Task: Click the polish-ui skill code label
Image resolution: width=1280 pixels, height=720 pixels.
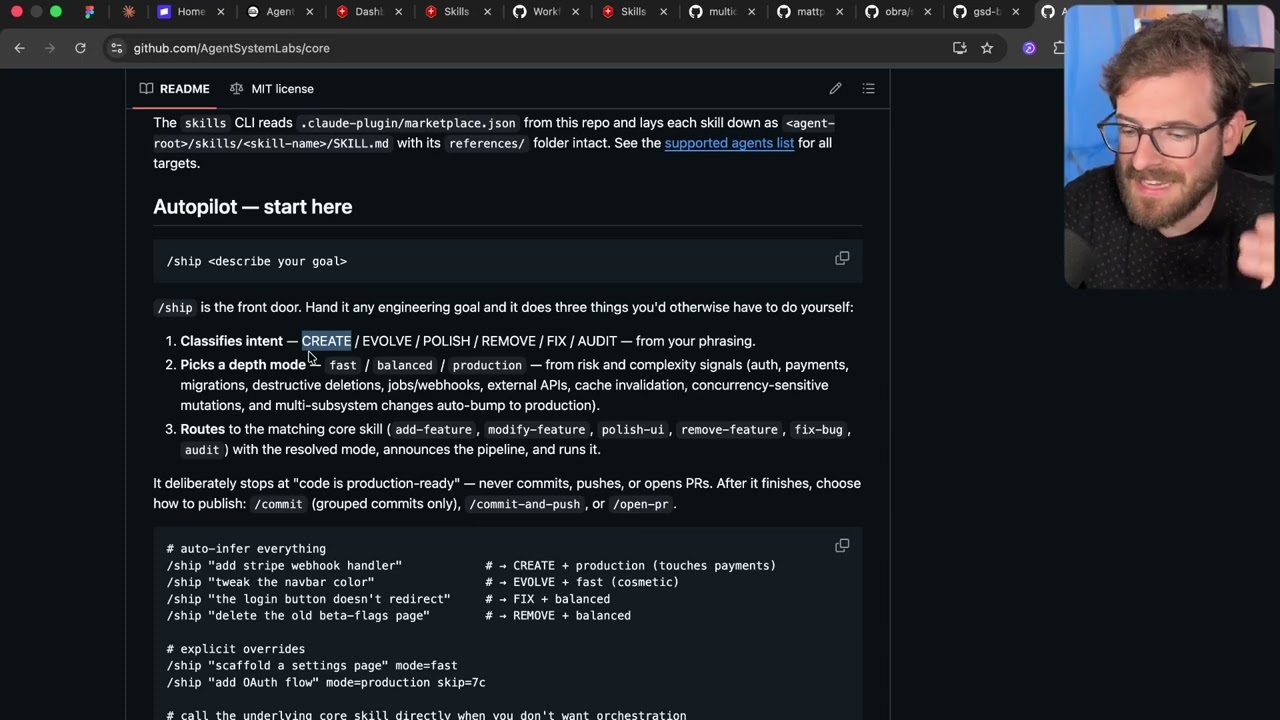Action: tap(633, 430)
